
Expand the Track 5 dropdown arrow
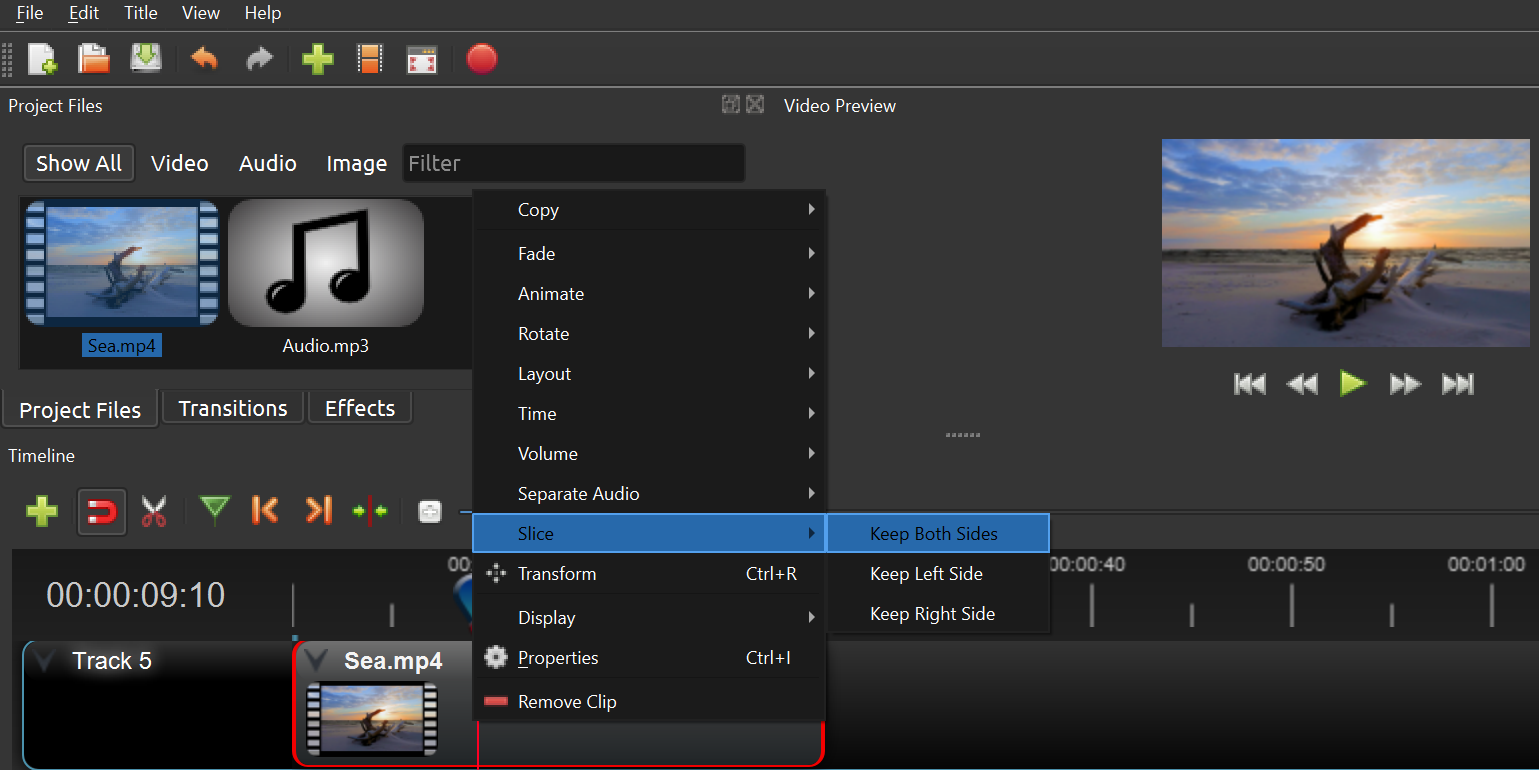[44, 661]
